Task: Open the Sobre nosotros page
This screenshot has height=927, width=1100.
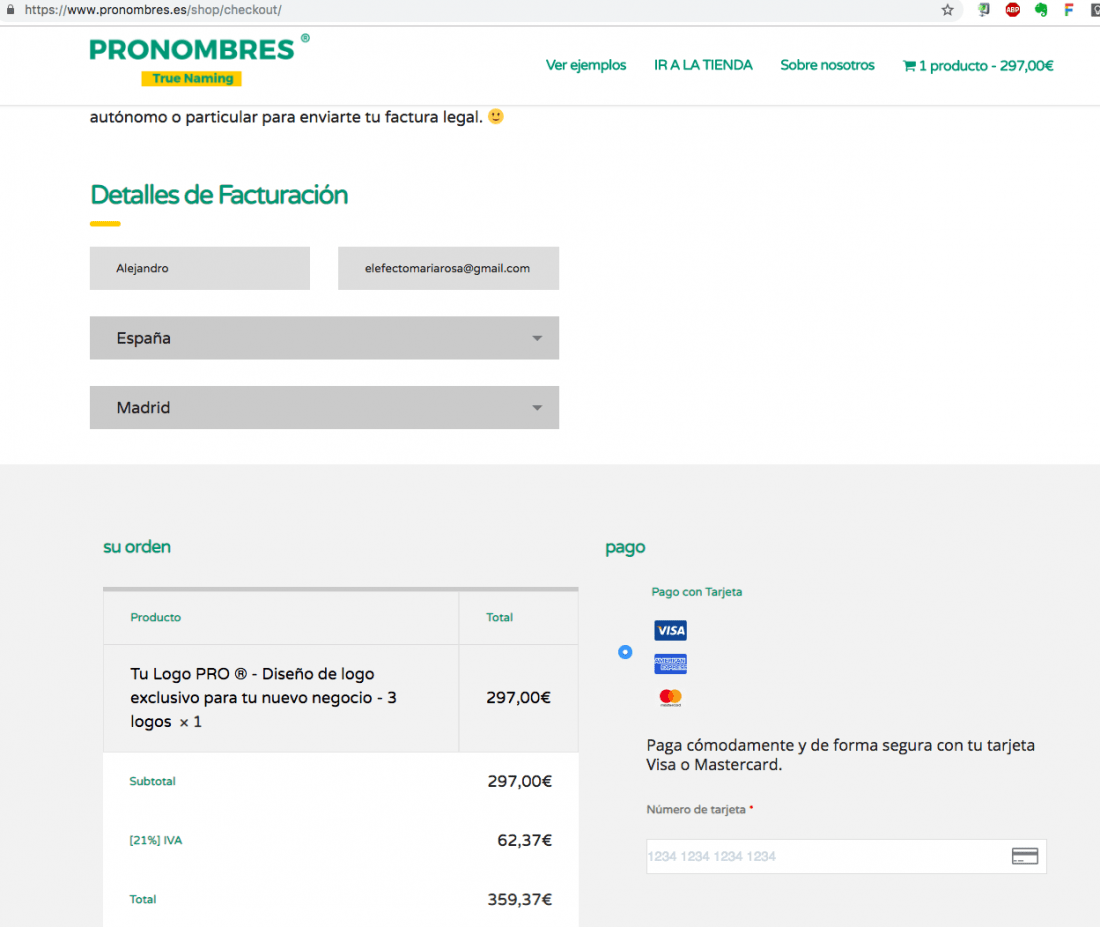Action: coord(827,65)
